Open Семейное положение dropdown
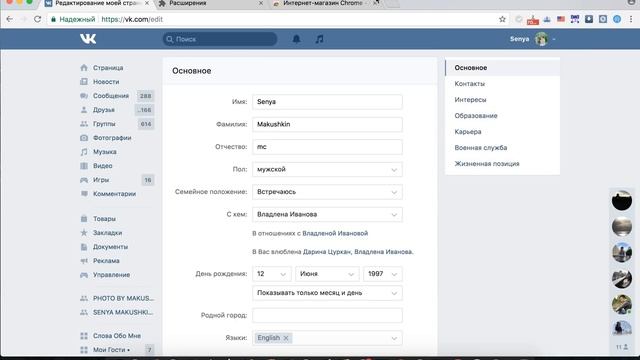The image size is (640, 360). [327, 192]
